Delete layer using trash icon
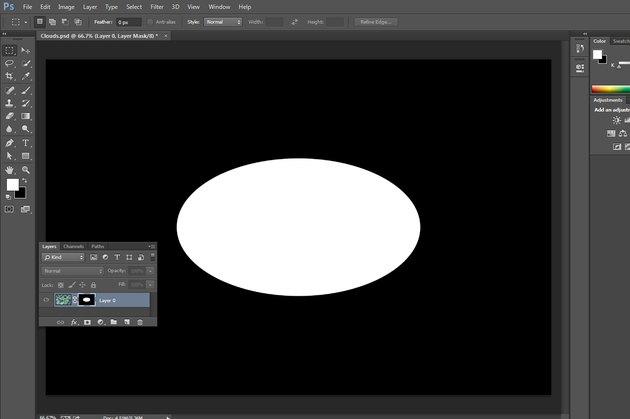Viewport: 630px width, 419px height. [x=140, y=322]
